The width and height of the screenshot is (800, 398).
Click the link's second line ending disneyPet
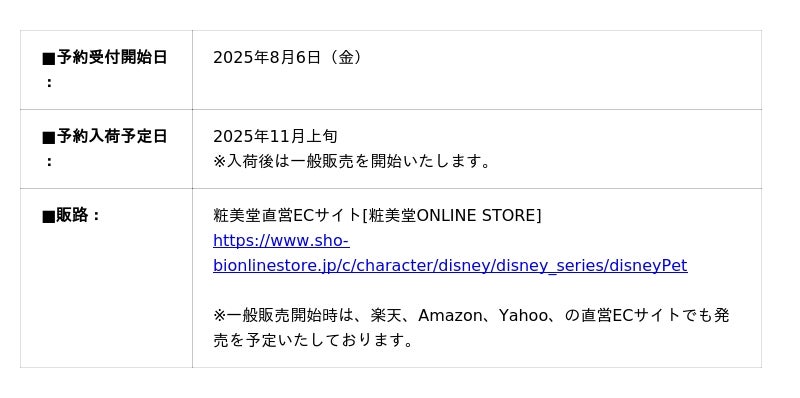[x=450, y=265]
